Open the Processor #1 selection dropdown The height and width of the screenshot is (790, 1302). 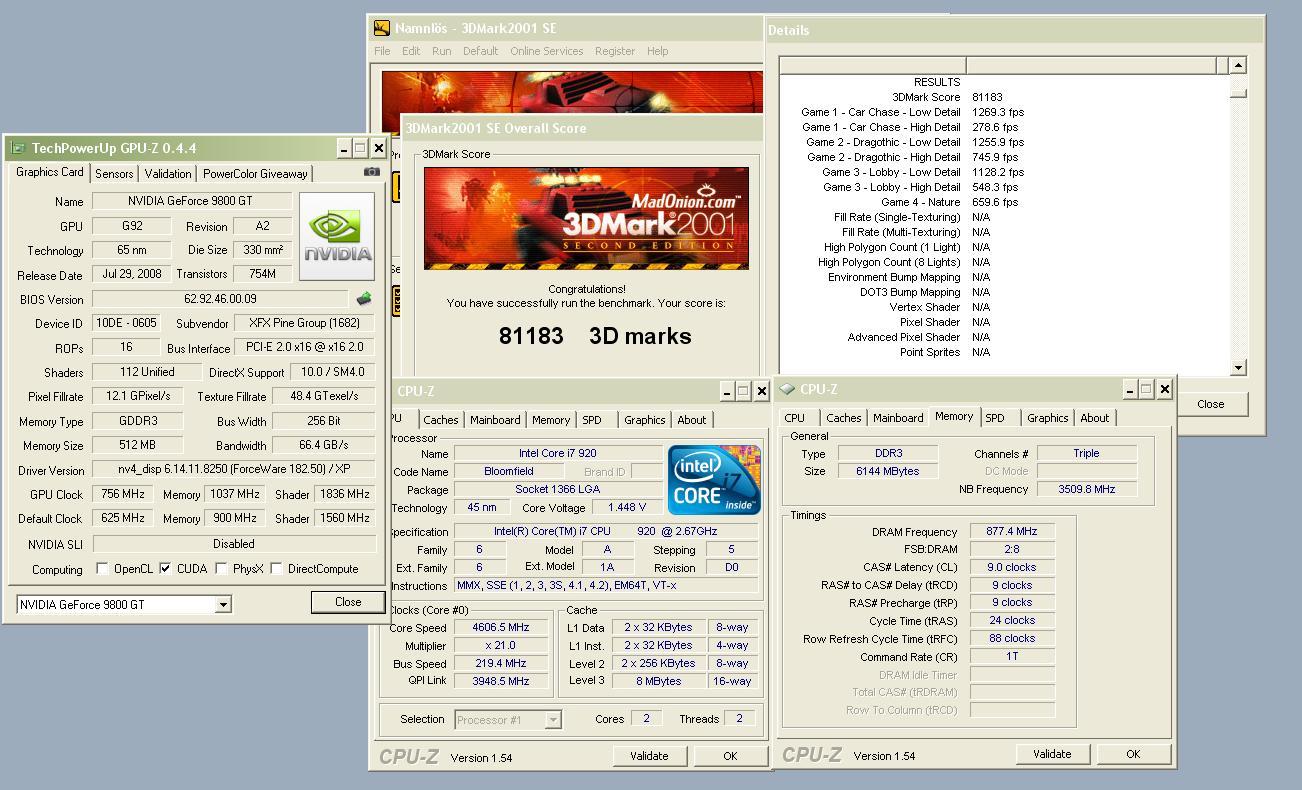(552, 719)
